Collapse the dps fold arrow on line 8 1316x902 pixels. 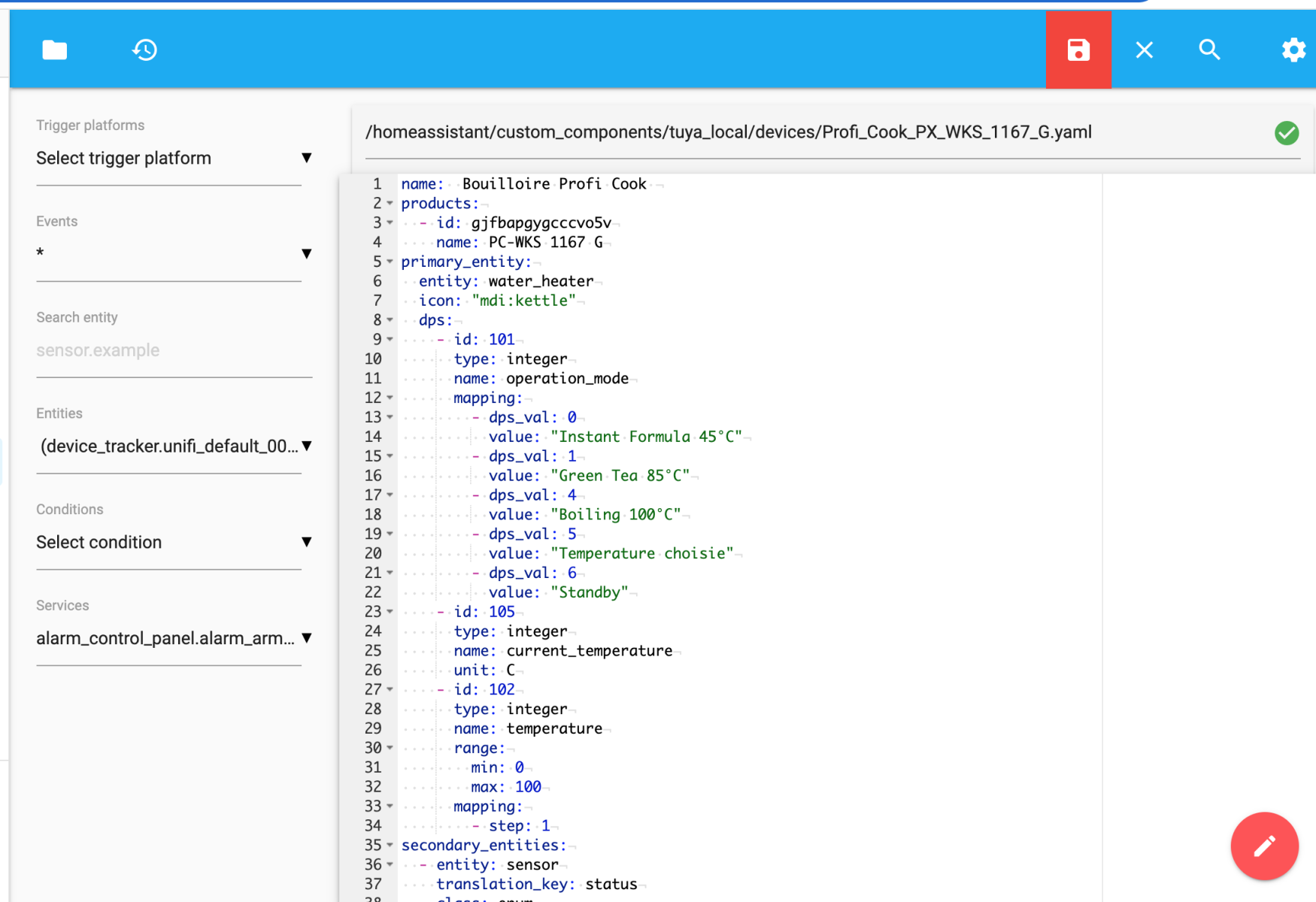(x=390, y=320)
